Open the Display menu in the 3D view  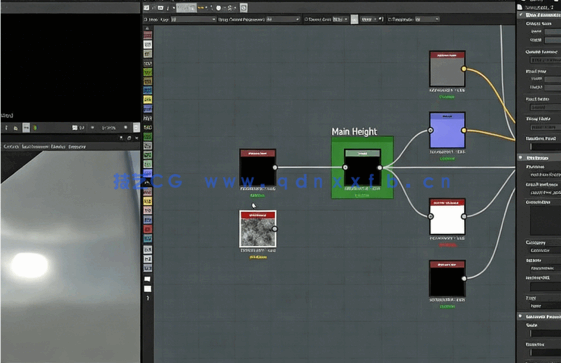coord(58,147)
